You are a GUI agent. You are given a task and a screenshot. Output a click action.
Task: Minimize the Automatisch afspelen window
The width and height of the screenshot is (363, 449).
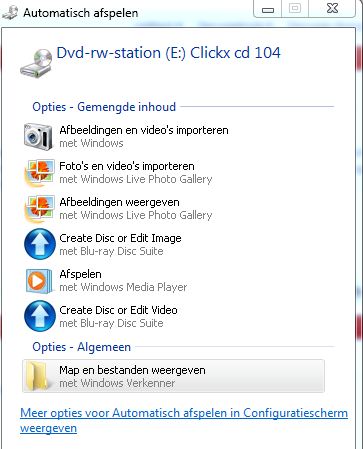pyautogui.click(x=268, y=9)
